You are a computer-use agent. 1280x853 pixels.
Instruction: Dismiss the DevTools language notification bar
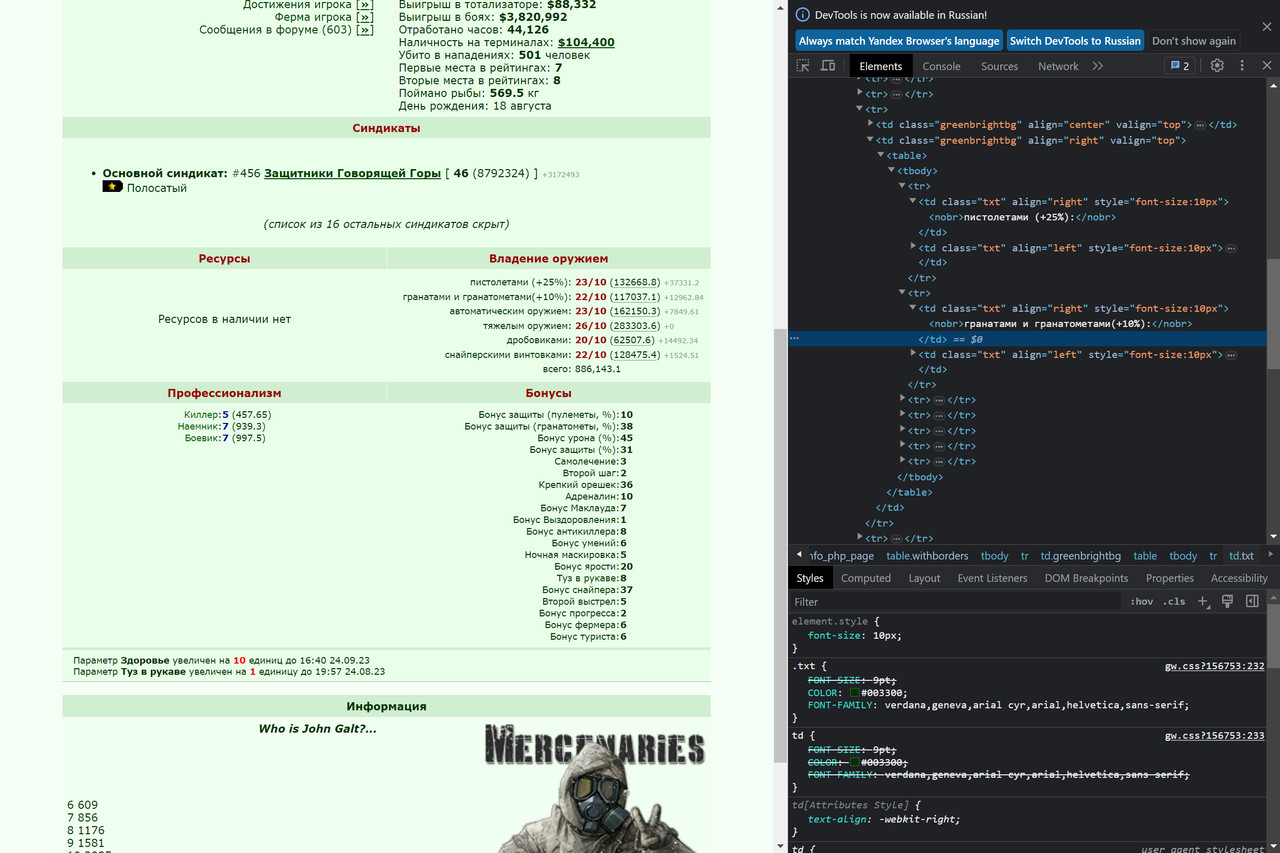coord(1266,27)
